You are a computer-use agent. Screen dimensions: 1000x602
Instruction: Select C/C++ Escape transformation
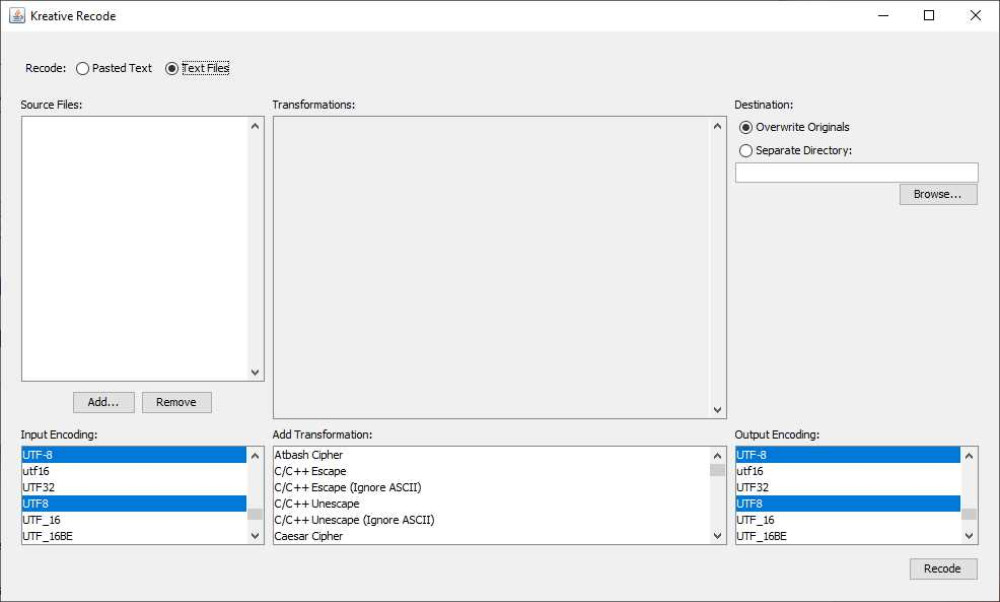(x=491, y=471)
